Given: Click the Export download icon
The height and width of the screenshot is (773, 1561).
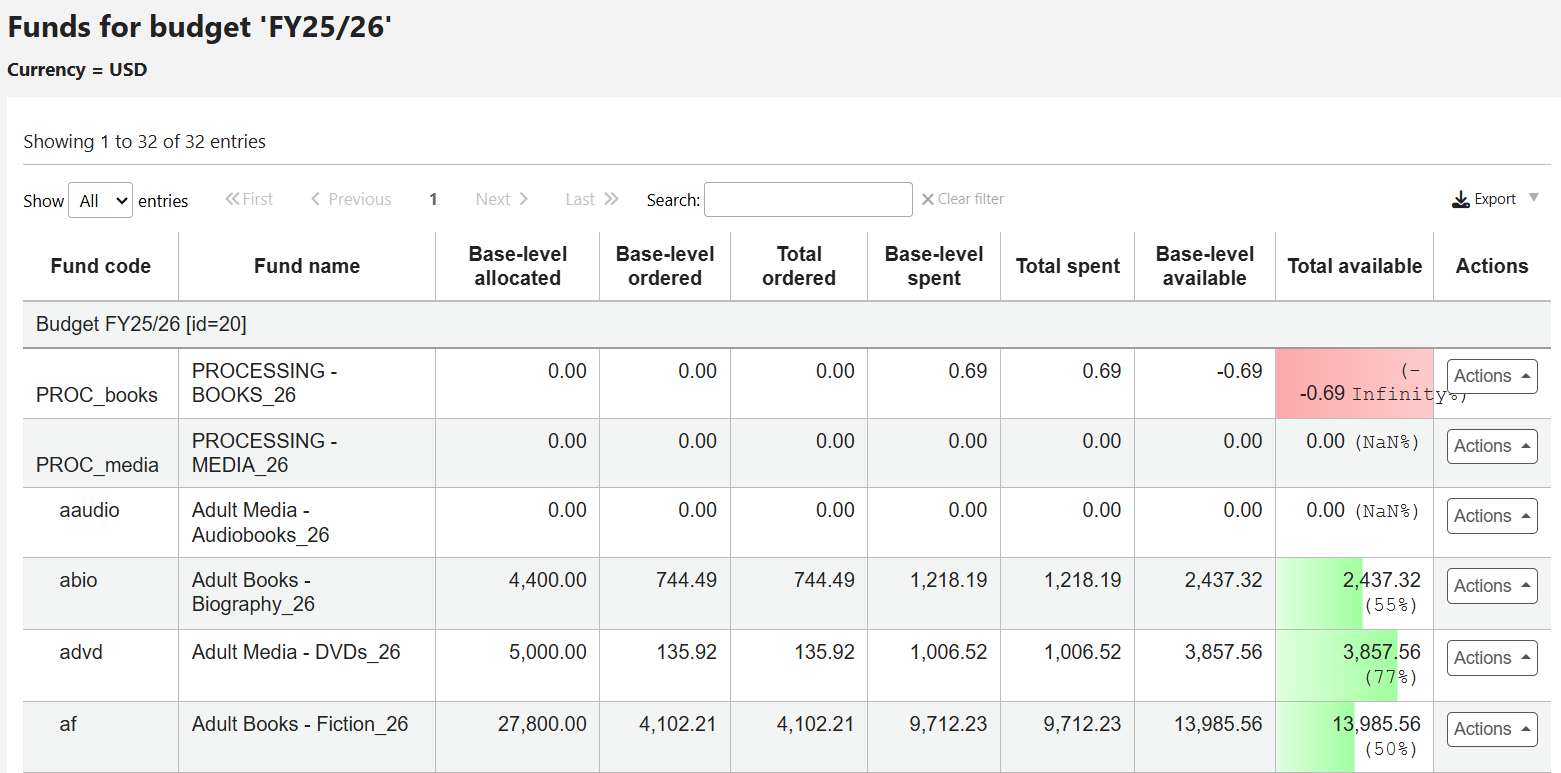Looking at the screenshot, I should click(x=1460, y=200).
